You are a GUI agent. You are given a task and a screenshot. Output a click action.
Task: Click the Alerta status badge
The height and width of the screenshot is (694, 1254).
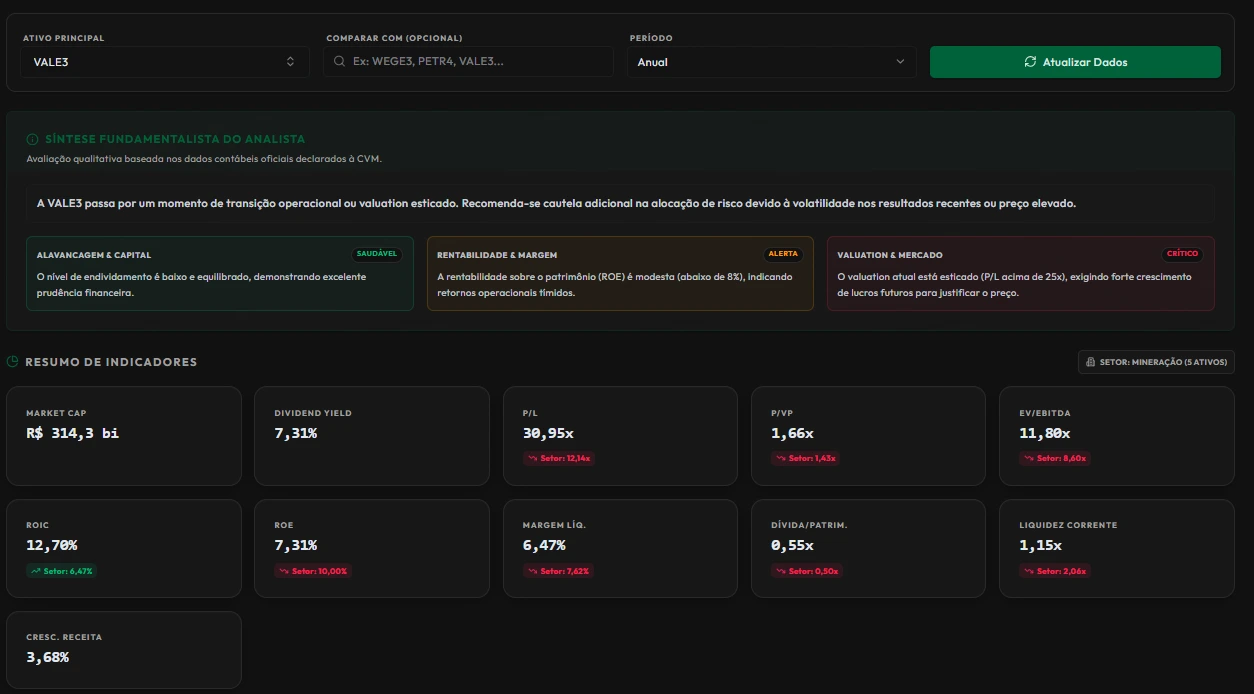(783, 254)
